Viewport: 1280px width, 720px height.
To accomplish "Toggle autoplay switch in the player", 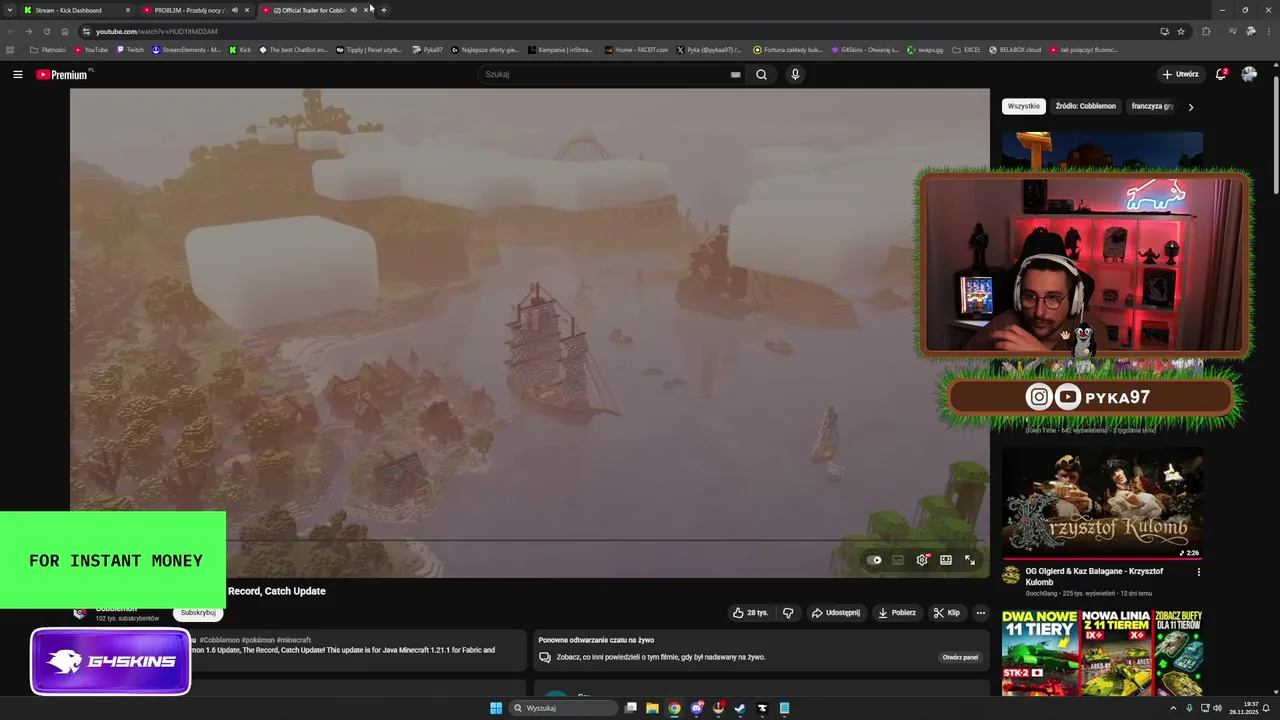I will click(x=874, y=560).
